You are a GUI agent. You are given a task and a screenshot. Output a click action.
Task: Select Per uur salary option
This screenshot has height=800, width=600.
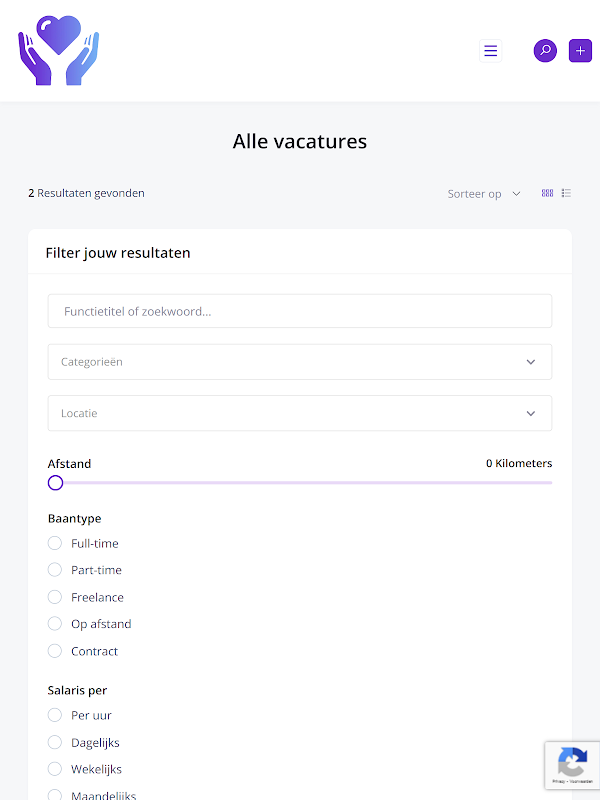55,715
